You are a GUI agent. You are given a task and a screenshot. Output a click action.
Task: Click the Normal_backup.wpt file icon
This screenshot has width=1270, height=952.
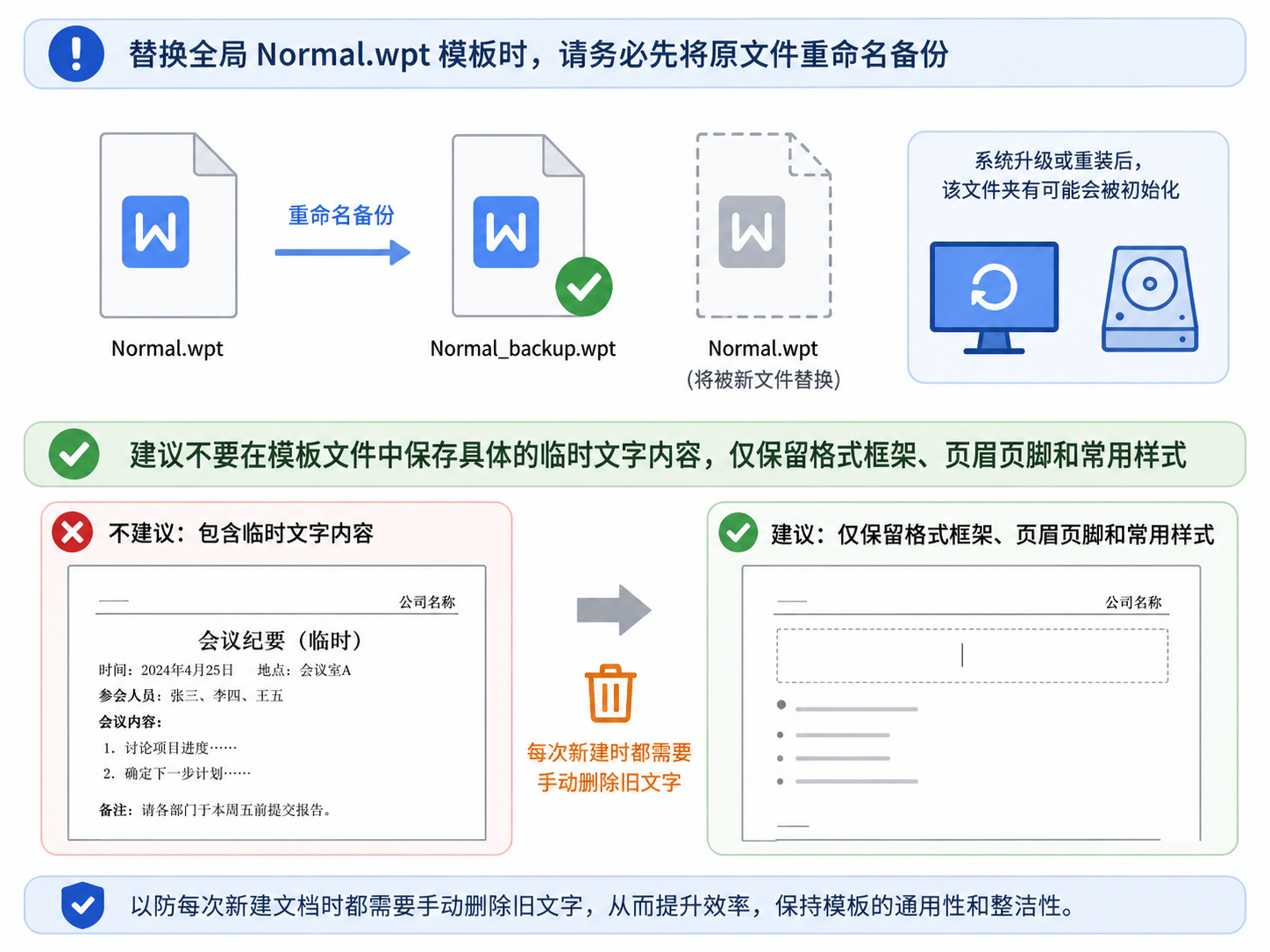(518, 225)
